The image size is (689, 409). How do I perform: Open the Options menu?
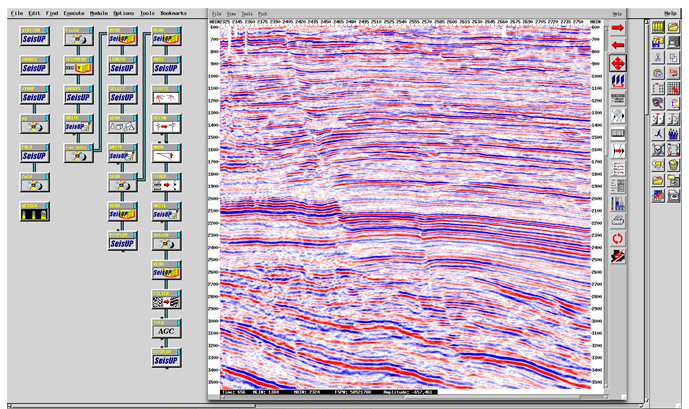(123, 13)
